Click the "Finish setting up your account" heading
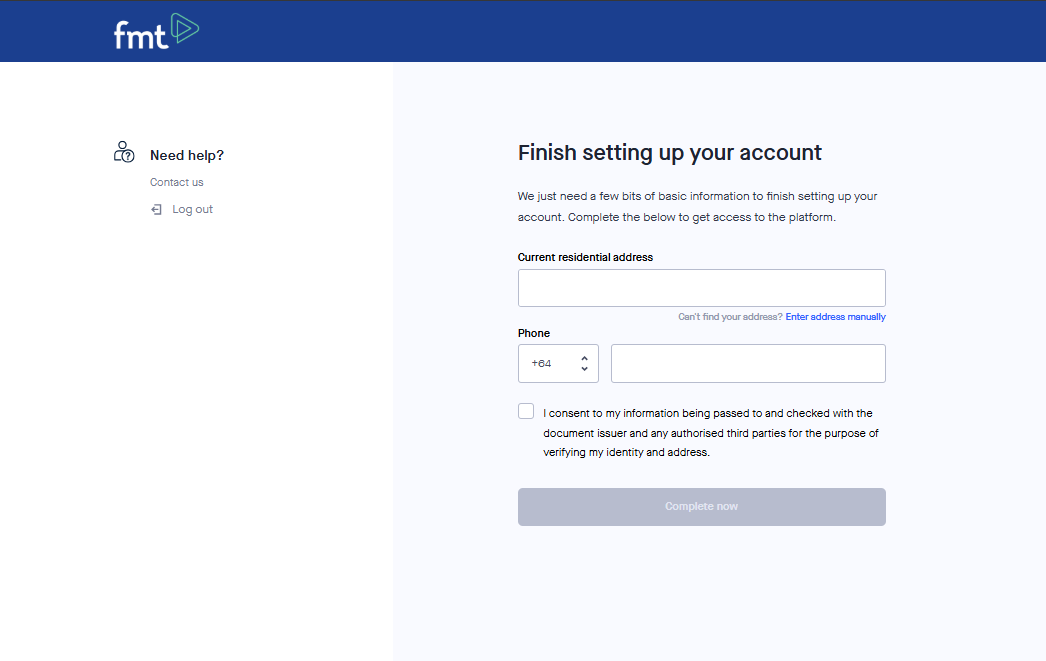This screenshot has width=1046, height=661. [x=669, y=153]
